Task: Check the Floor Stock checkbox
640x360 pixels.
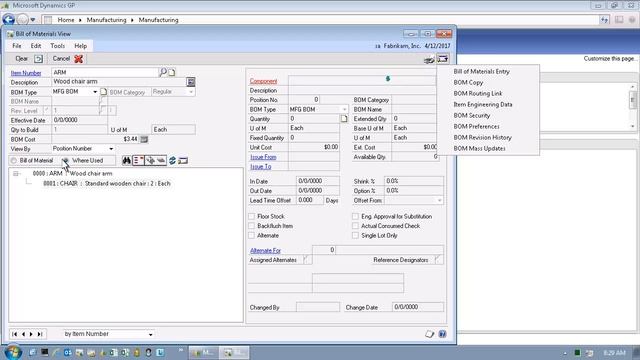Action: [251, 216]
